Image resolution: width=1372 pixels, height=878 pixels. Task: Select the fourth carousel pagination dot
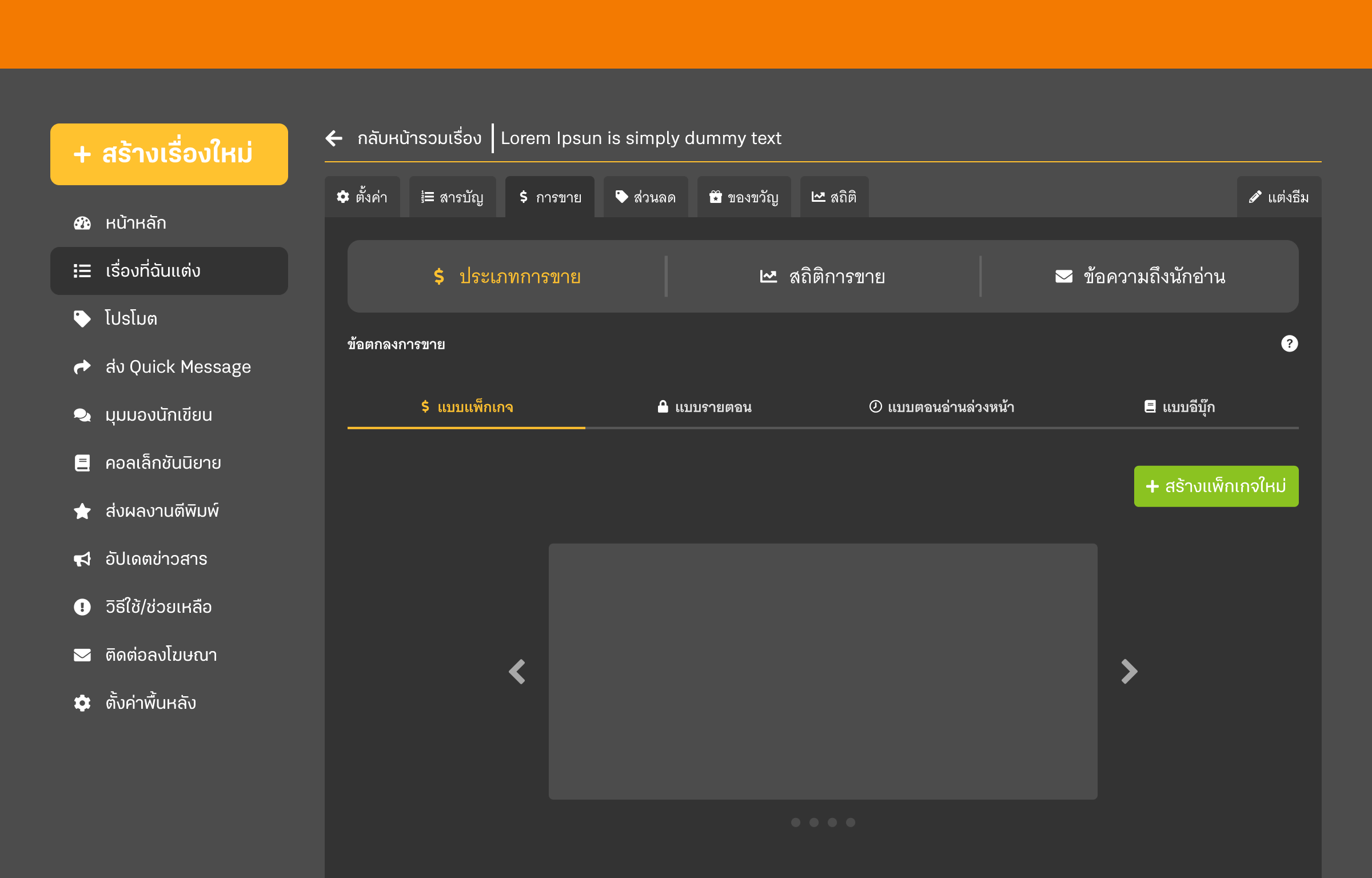851,823
